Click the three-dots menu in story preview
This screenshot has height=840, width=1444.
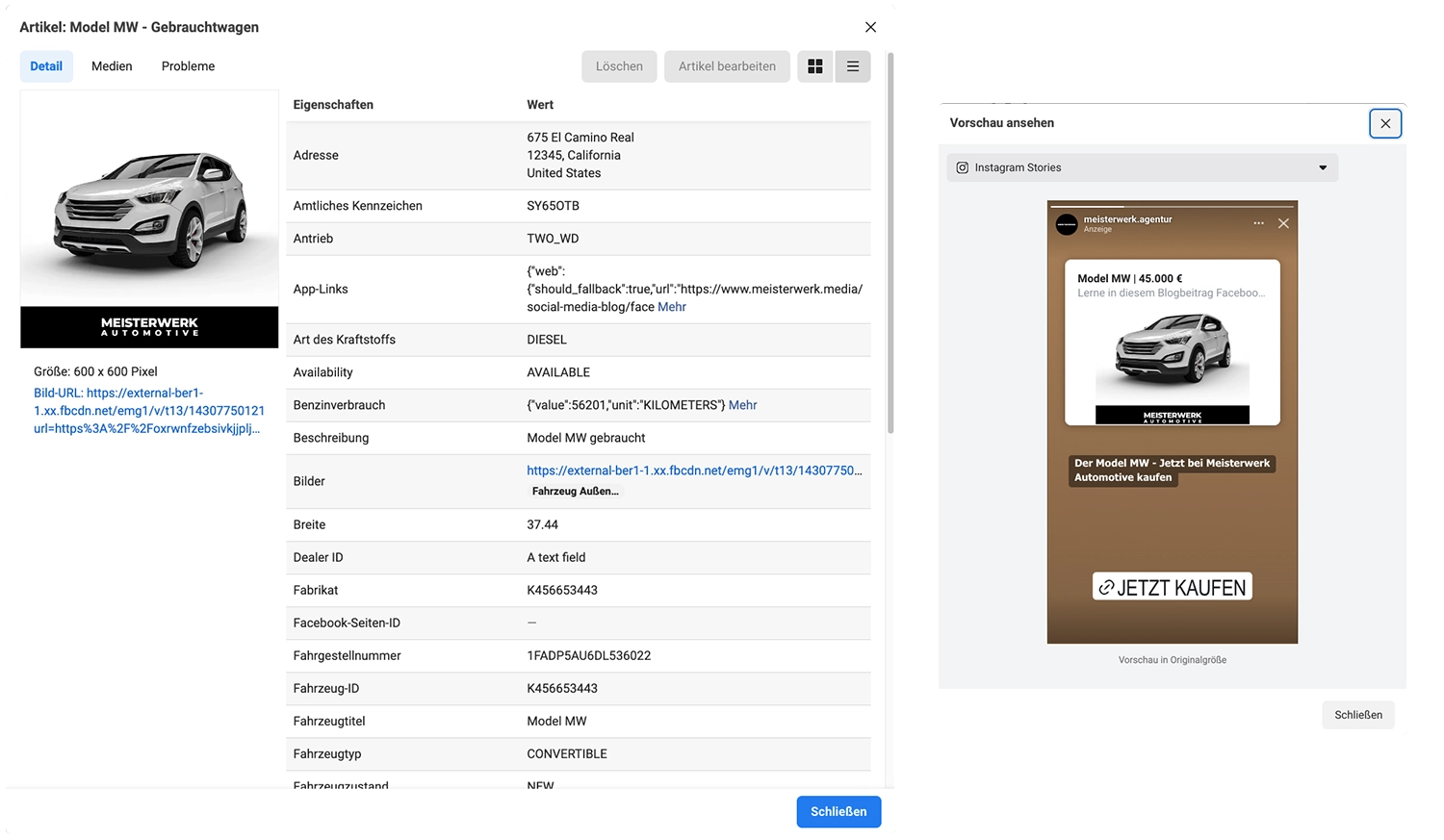click(1258, 223)
